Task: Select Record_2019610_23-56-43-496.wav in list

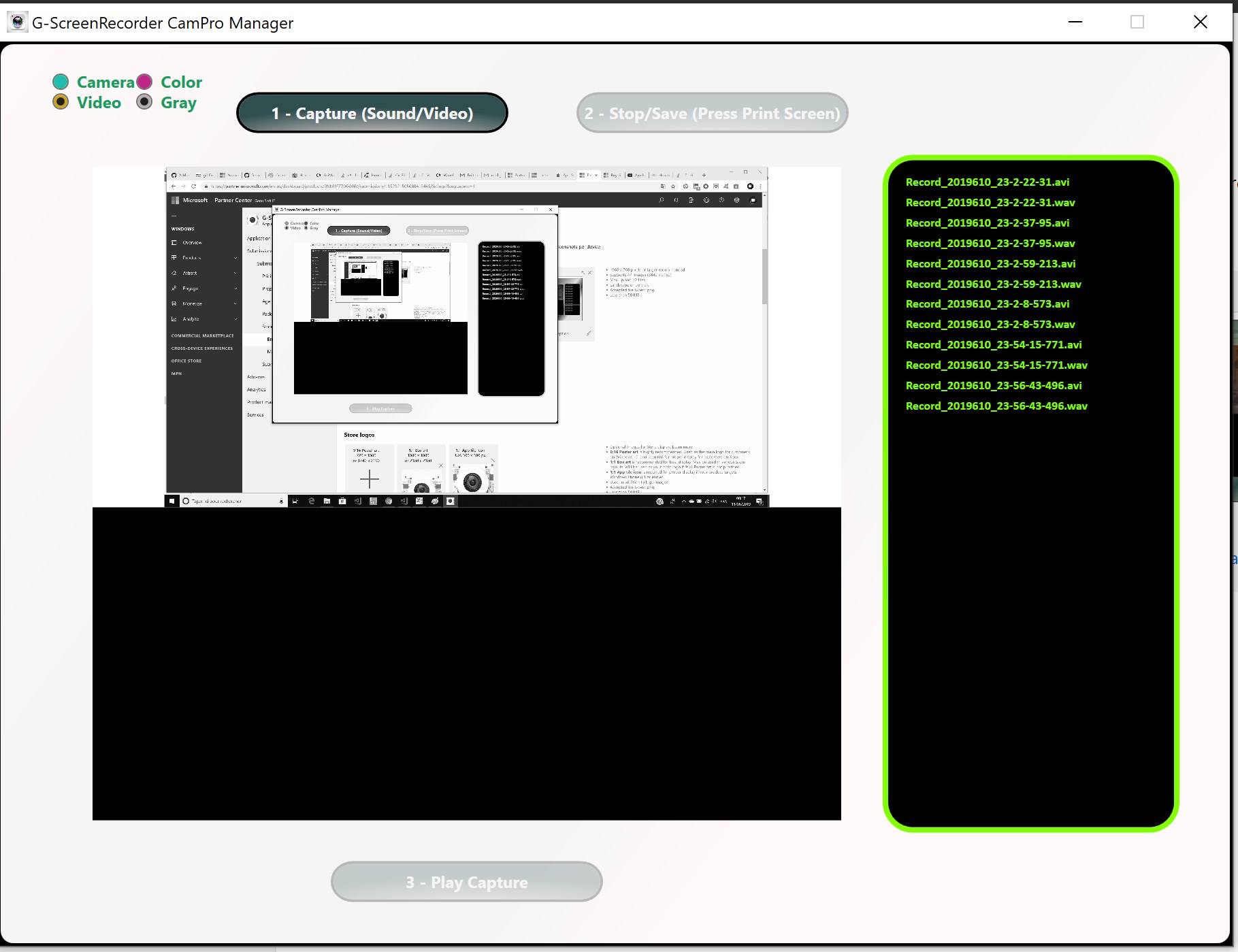Action: (x=996, y=406)
